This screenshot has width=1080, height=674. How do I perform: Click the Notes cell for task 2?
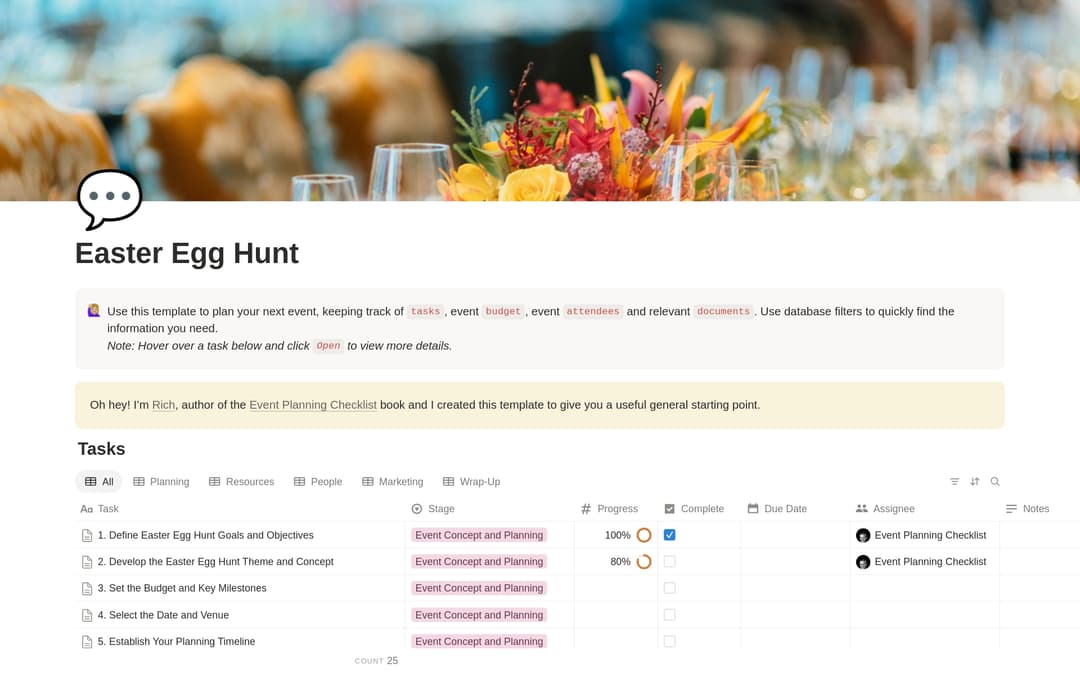pyautogui.click(x=1039, y=562)
